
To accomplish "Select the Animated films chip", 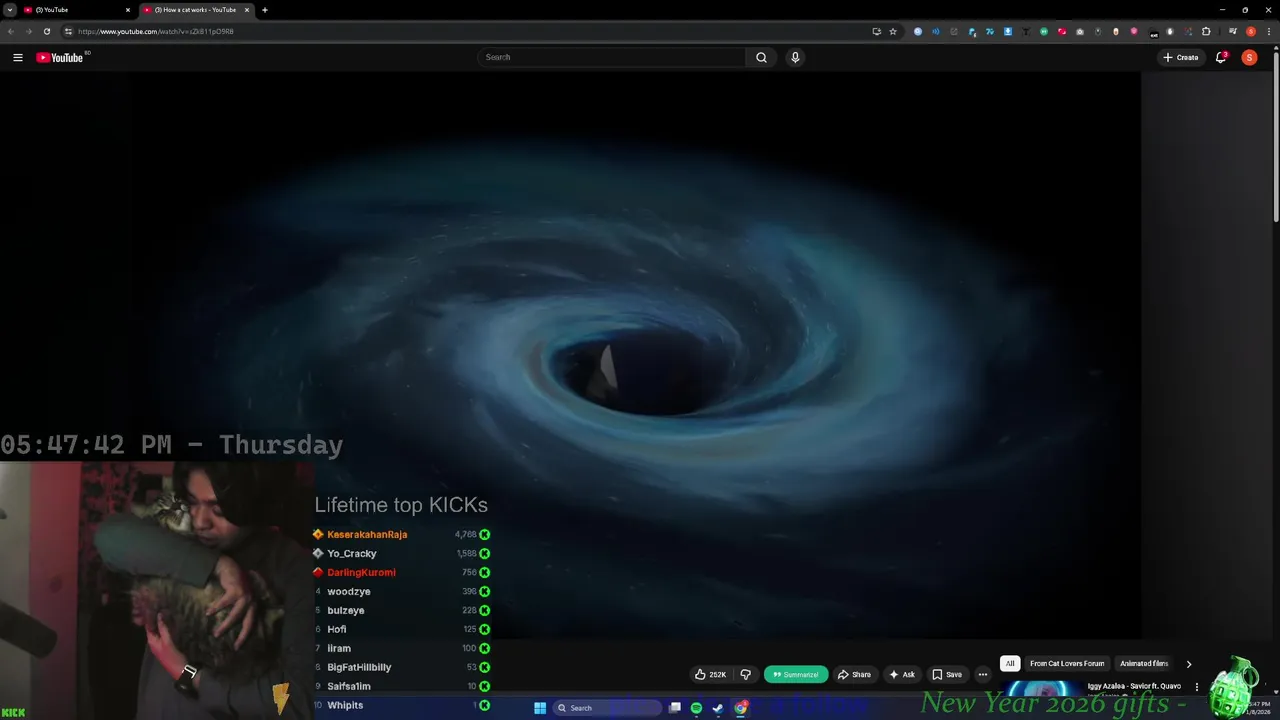I will 1144,663.
